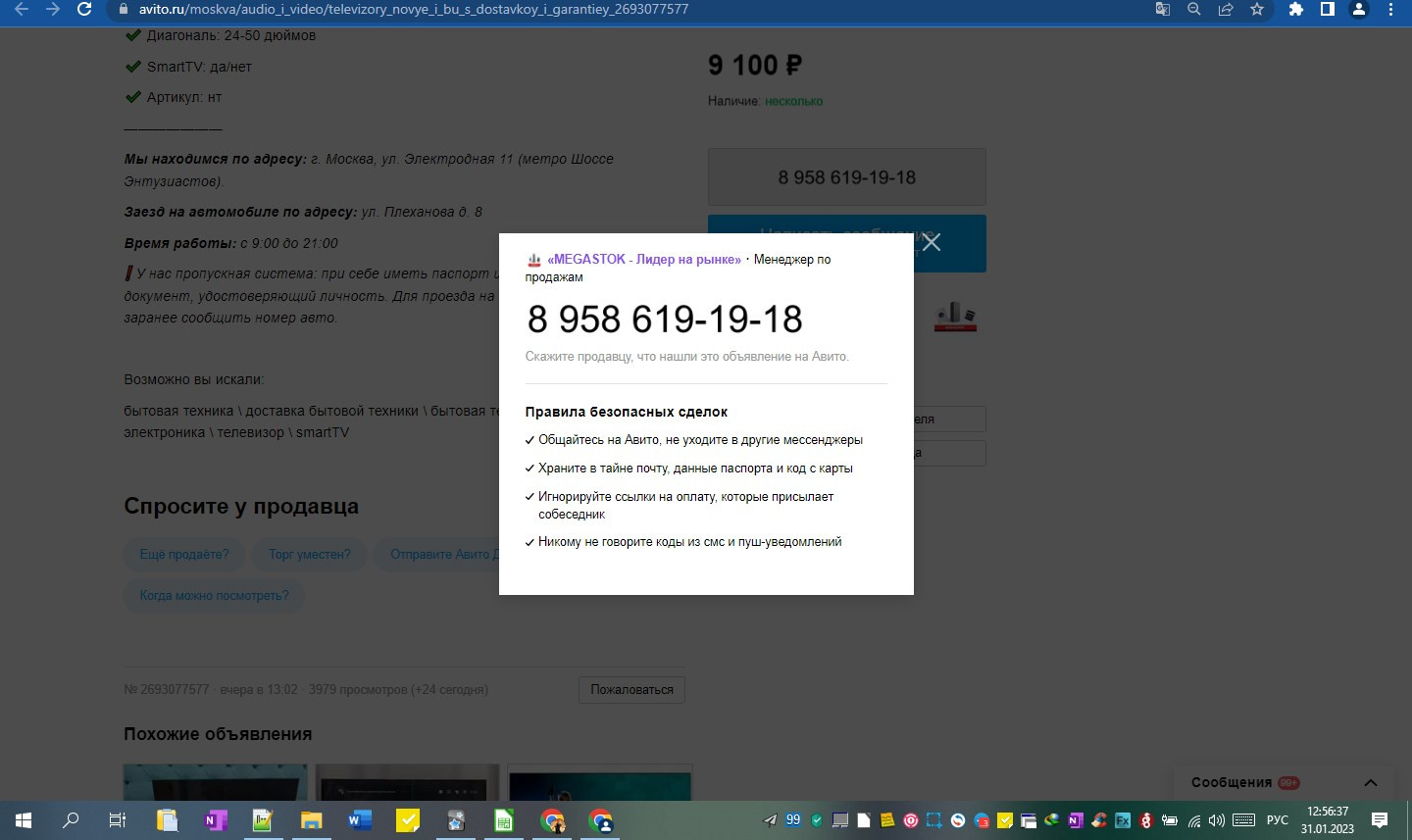1412x840 pixels.
Task: Go back to the previous page
Action: (x=22, y=9)
